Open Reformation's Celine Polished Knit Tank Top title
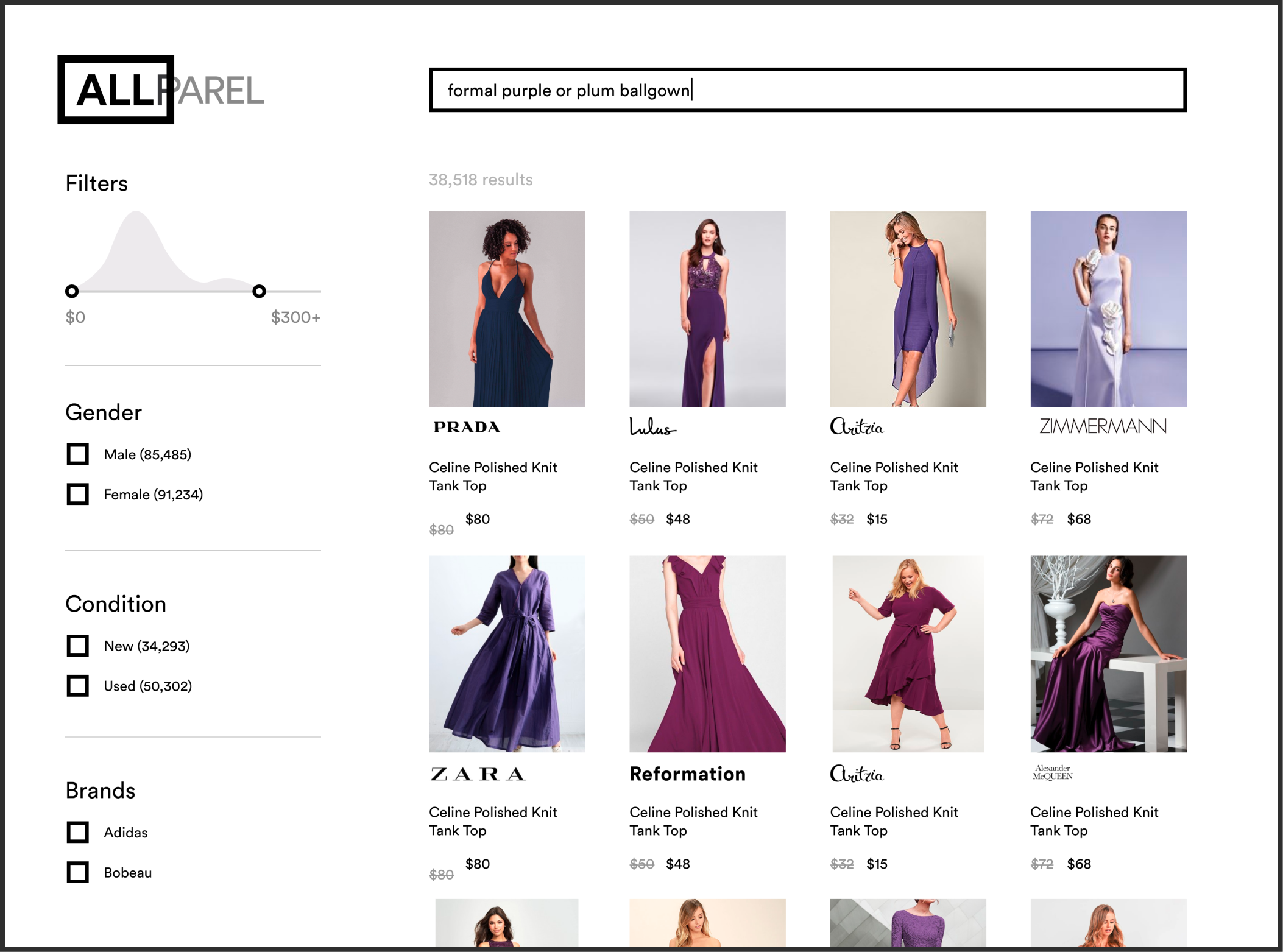Screen dimensions: 1283x952 click(x=693, y=821)
